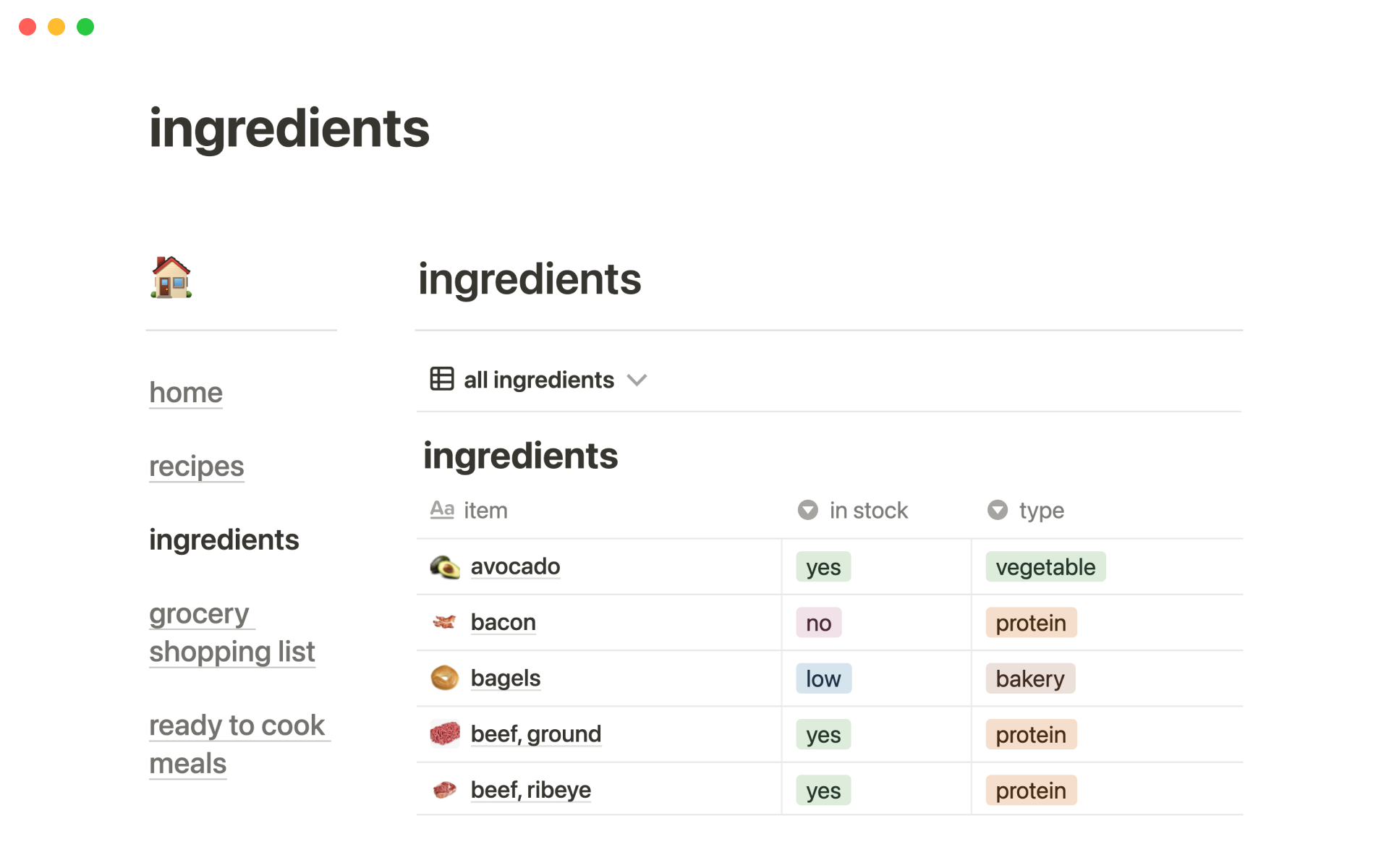
Task: Open the type column header menu
Action: point(1041,511)
